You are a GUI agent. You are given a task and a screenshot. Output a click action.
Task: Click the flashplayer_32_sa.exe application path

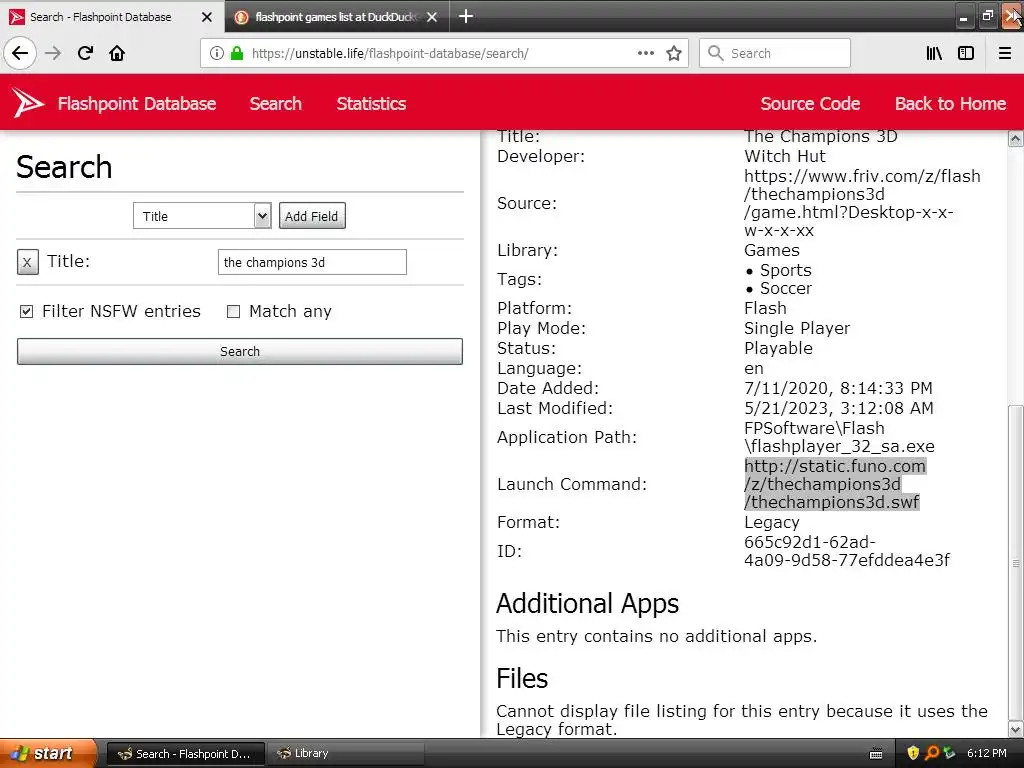(839, 437)
